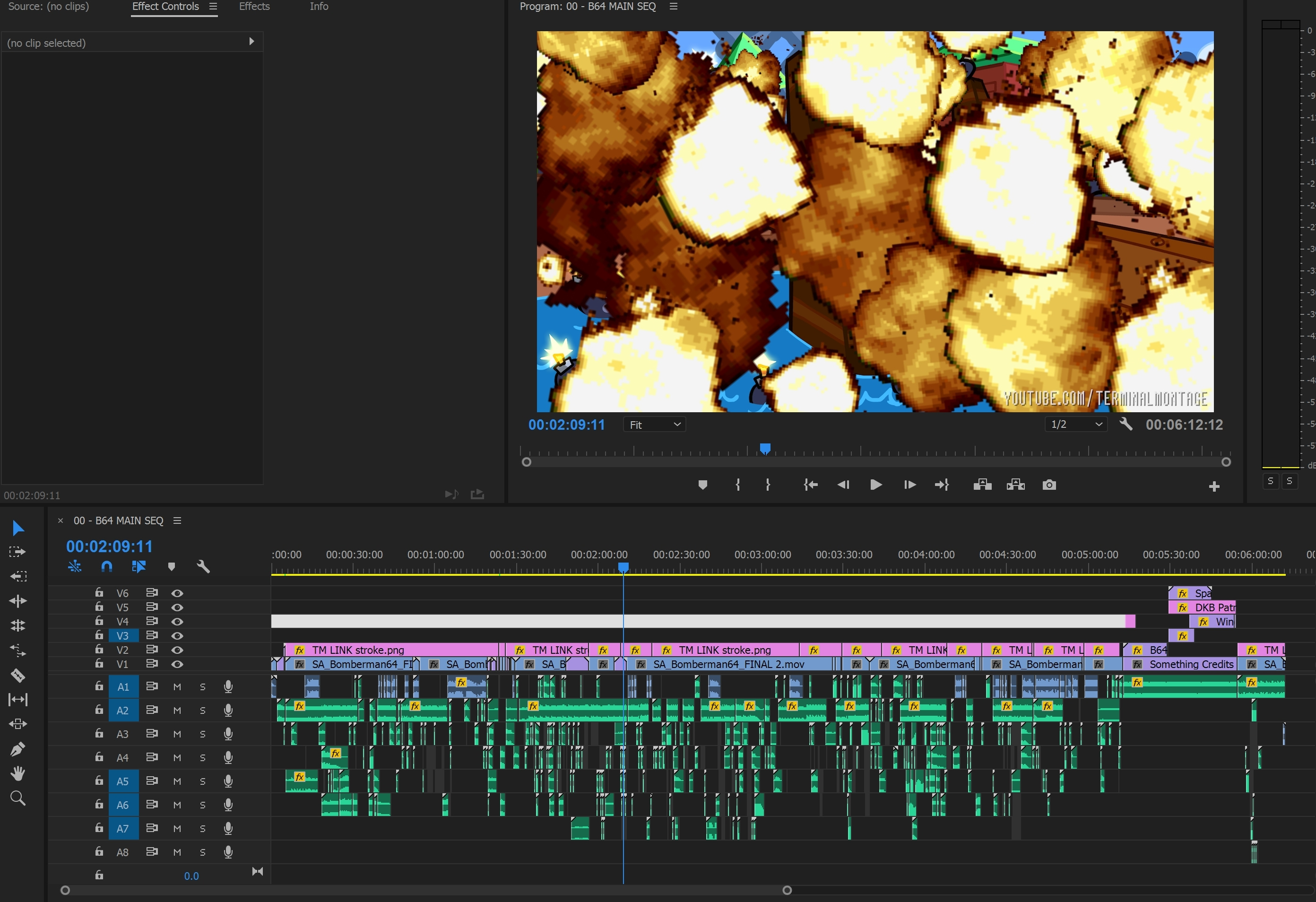Toggle lock on track V5
1316x902 pixels.
(99, 607)
